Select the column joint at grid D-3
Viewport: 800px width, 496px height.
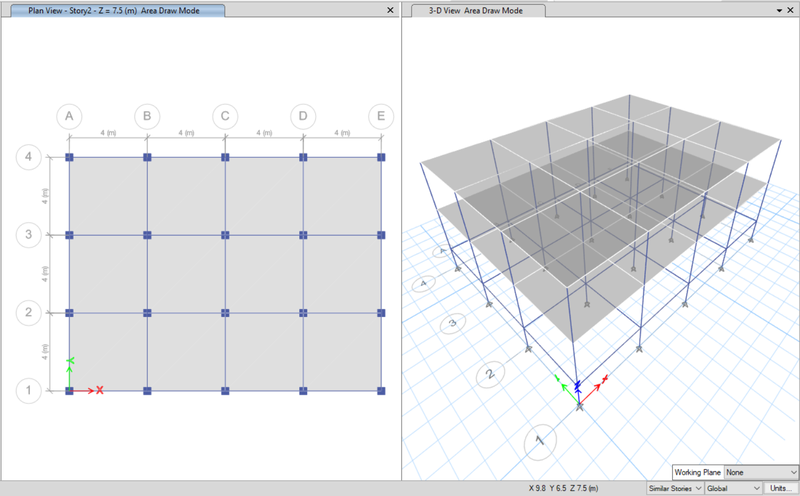303,235
